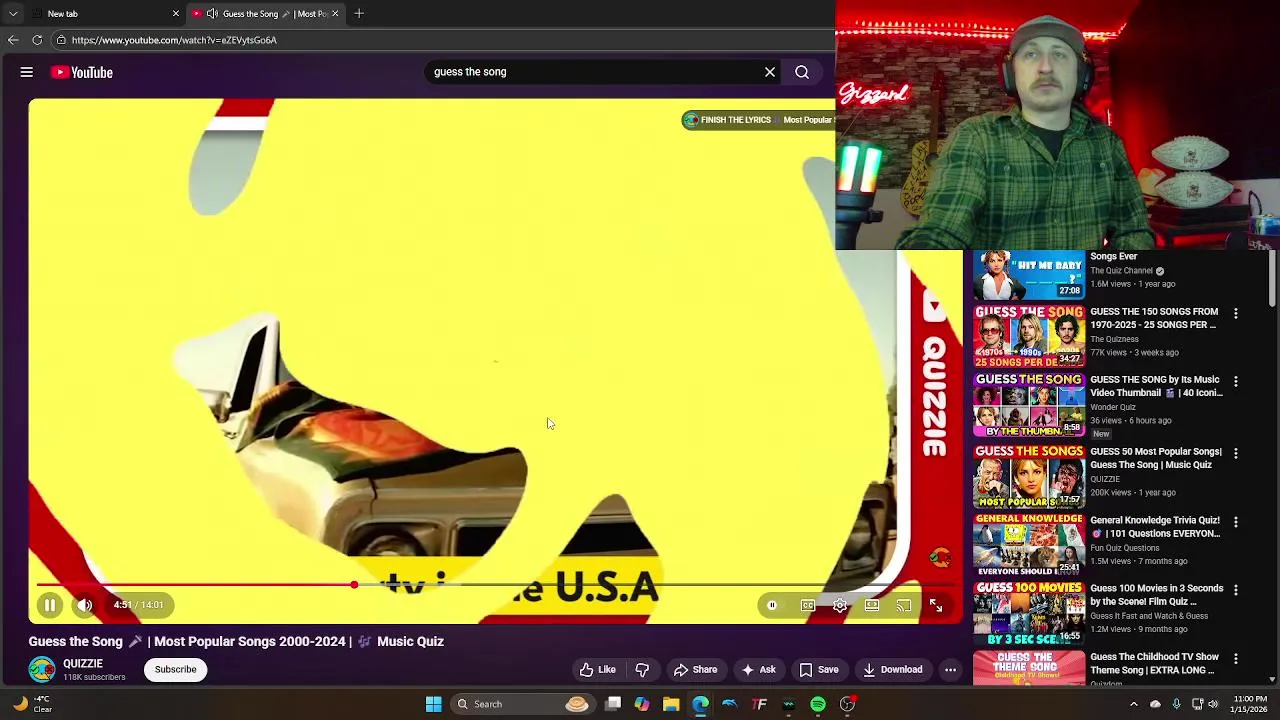
Task: Launch Copilot from the taskbar
Action: (642, 704)
